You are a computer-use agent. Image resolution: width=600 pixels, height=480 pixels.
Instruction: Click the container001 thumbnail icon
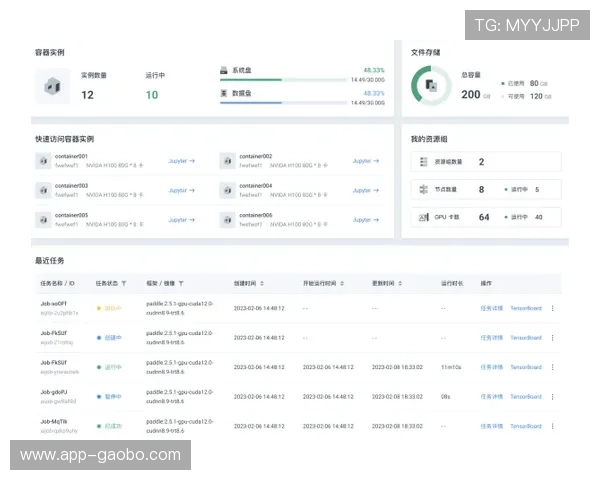coord(43,161)
